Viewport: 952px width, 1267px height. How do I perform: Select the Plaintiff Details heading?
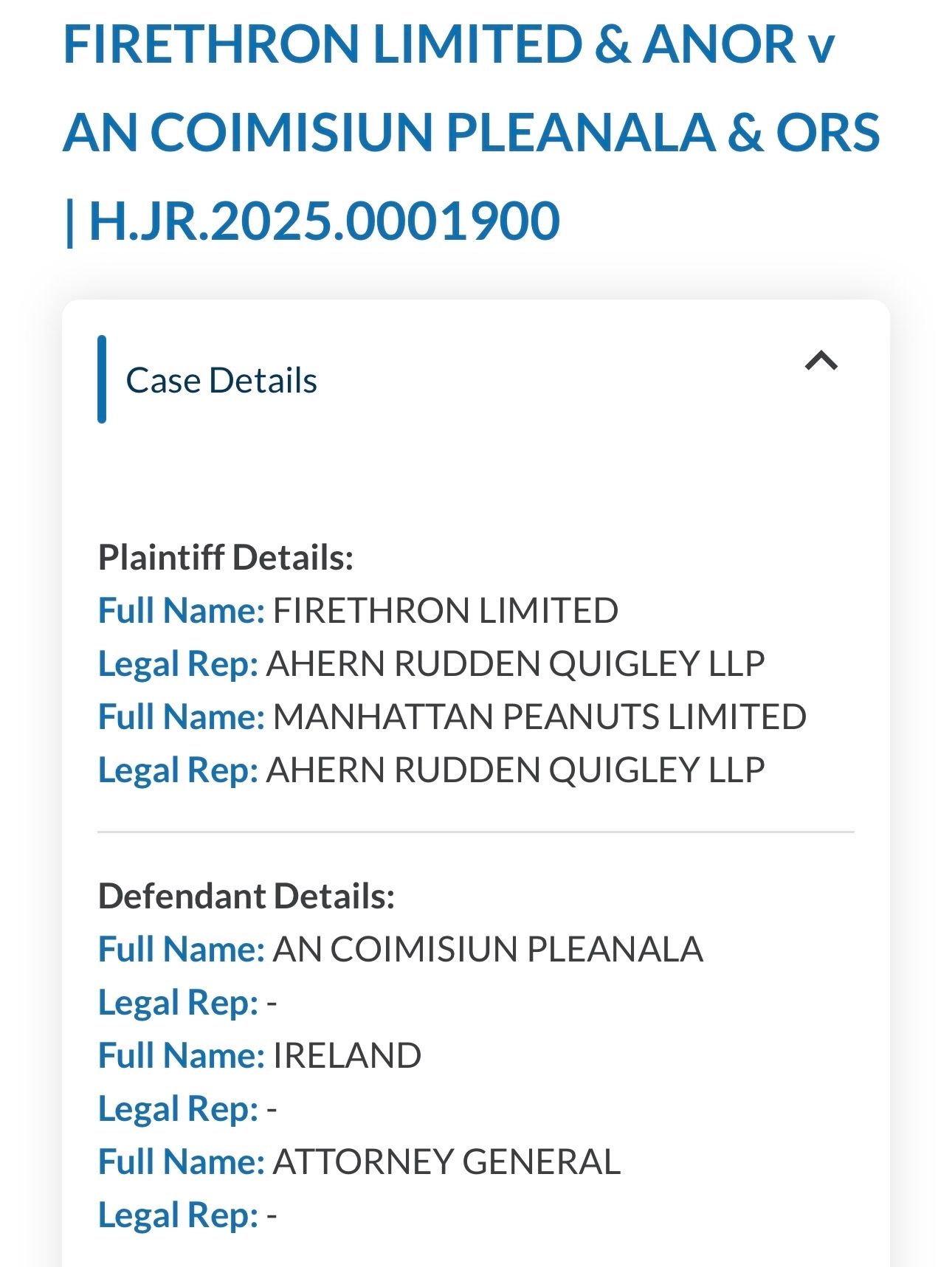coord(226,557)
